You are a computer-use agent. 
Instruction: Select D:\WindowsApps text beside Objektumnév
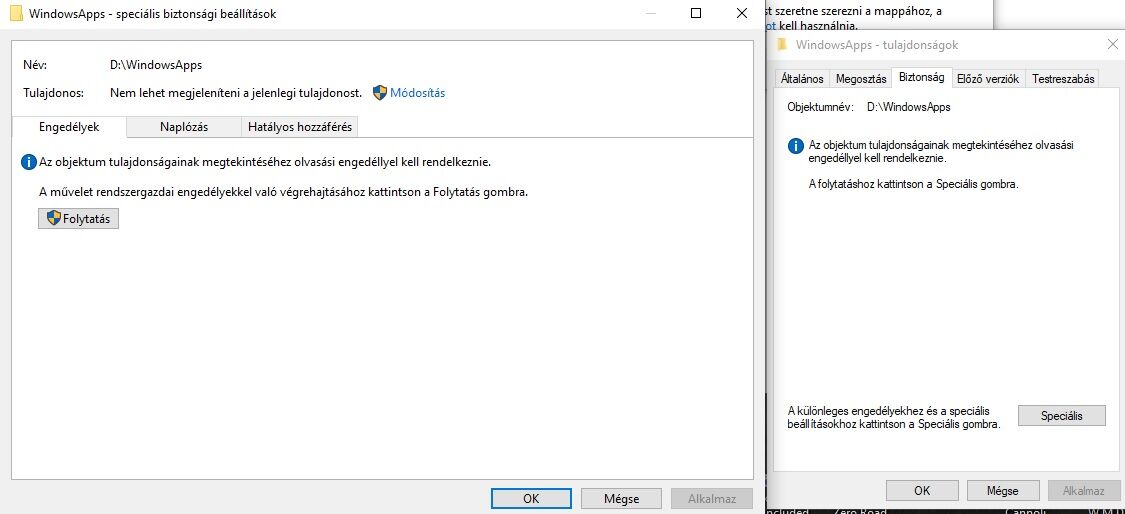[908, 107]
